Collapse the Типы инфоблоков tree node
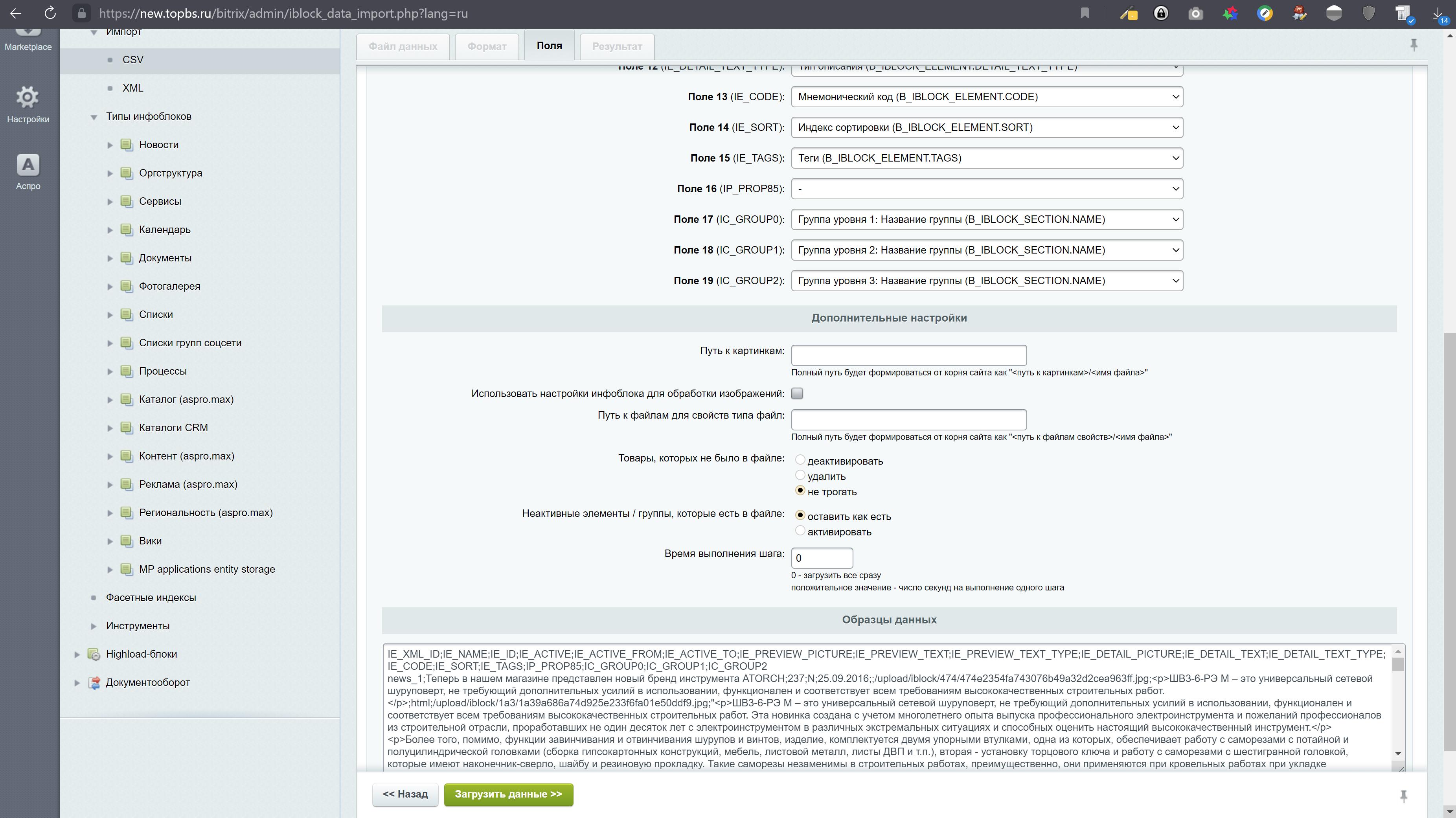This screenshot has width=1456, height=818. point(94,117)
